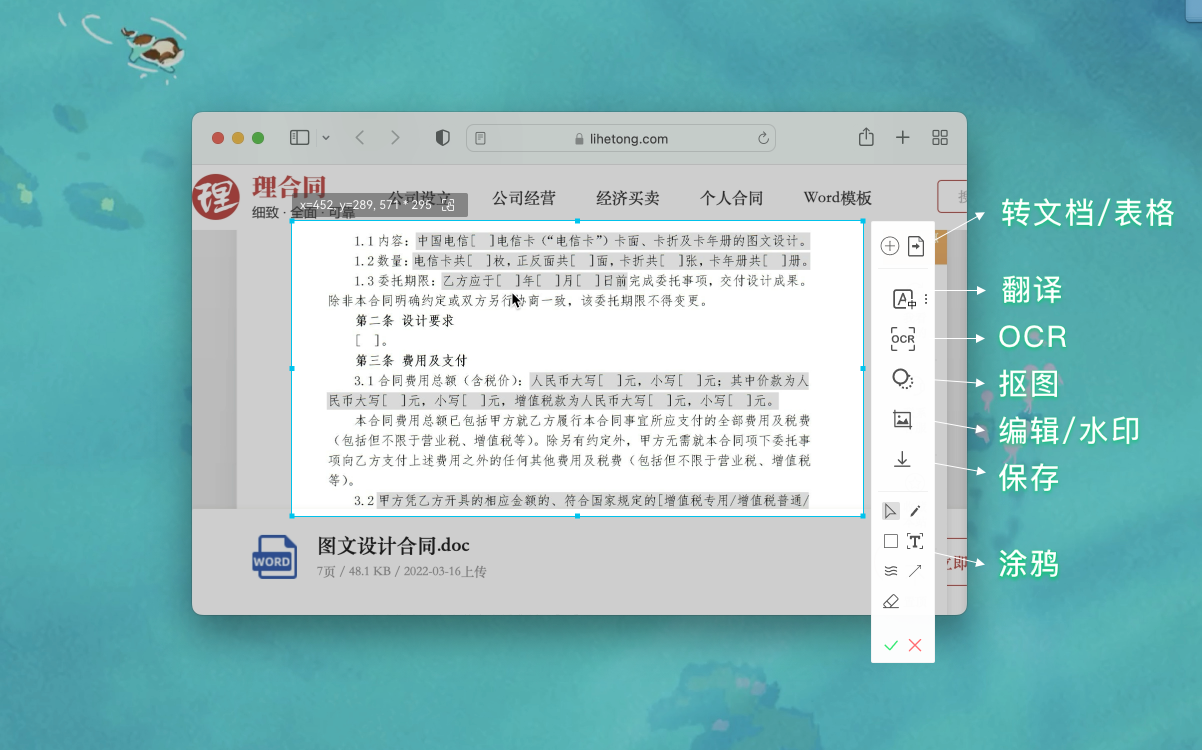Select the eraser tool
Viewport: 1202px width, 750px height.
pyautogui.click(x=892, y=602)
